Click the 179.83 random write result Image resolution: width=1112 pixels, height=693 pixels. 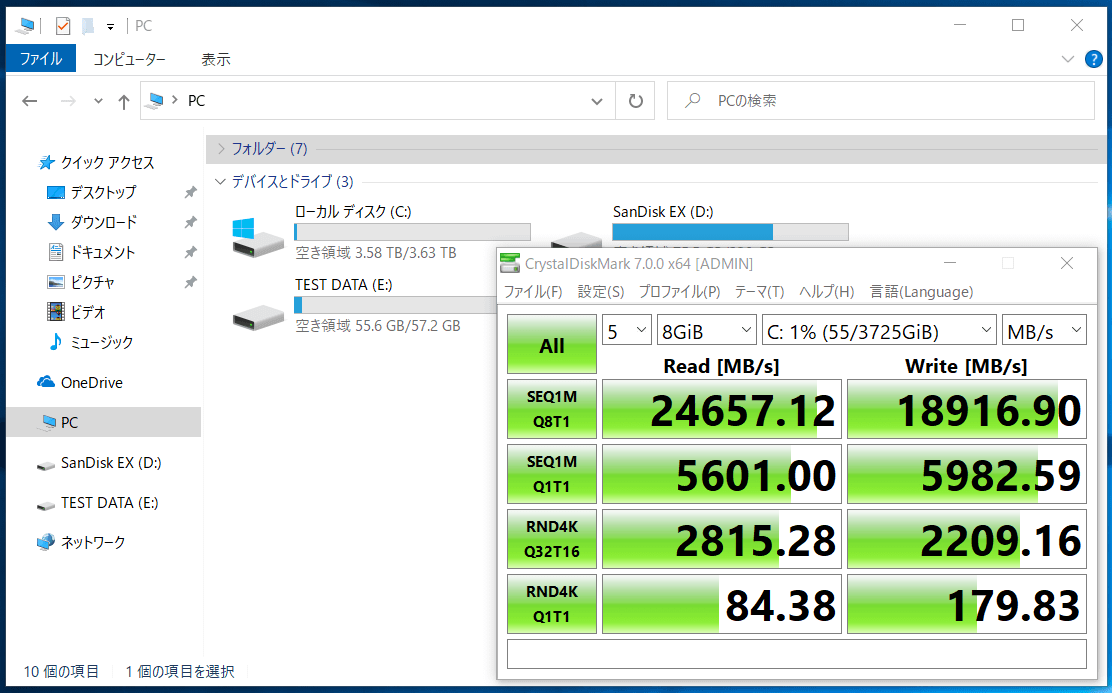[967, 604]
